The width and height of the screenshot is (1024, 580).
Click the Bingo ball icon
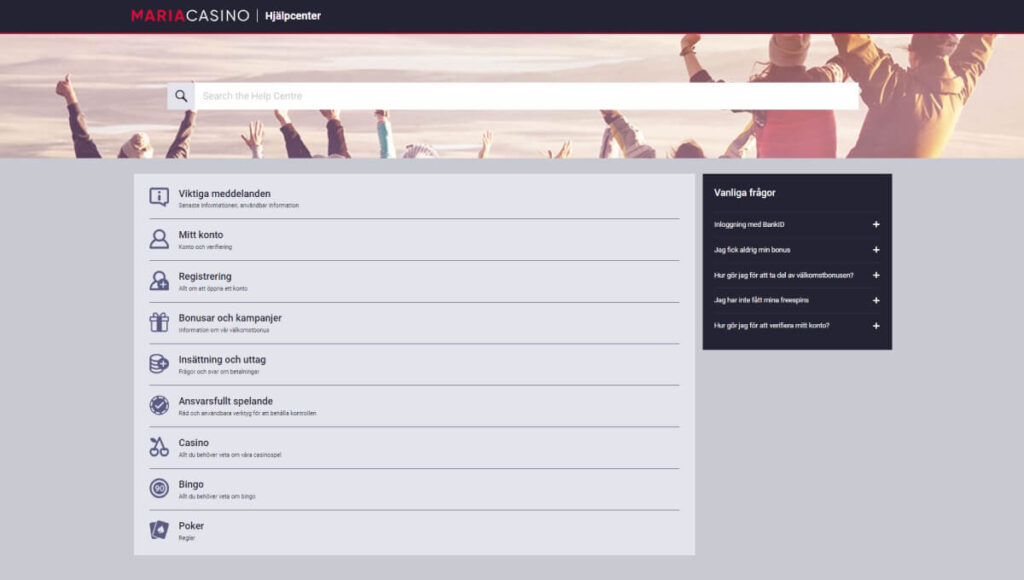[x=159, y=488]
